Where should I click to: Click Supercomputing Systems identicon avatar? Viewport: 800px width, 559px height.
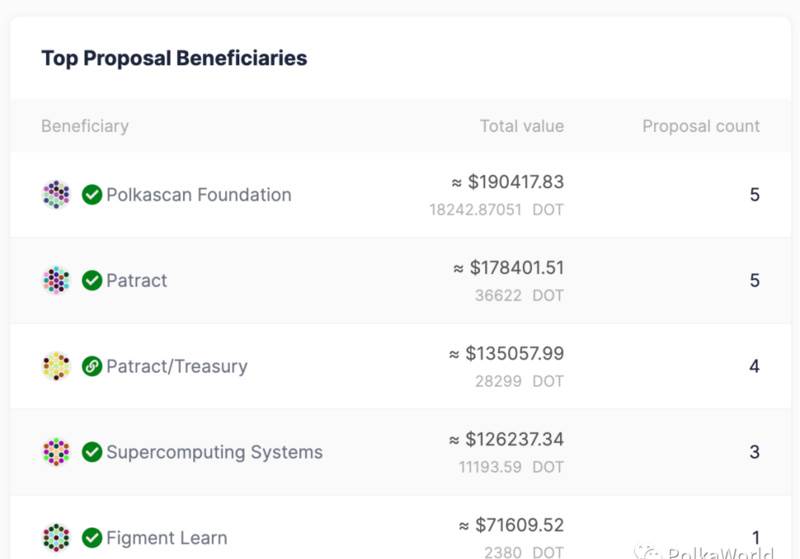[x=56, y=451]
